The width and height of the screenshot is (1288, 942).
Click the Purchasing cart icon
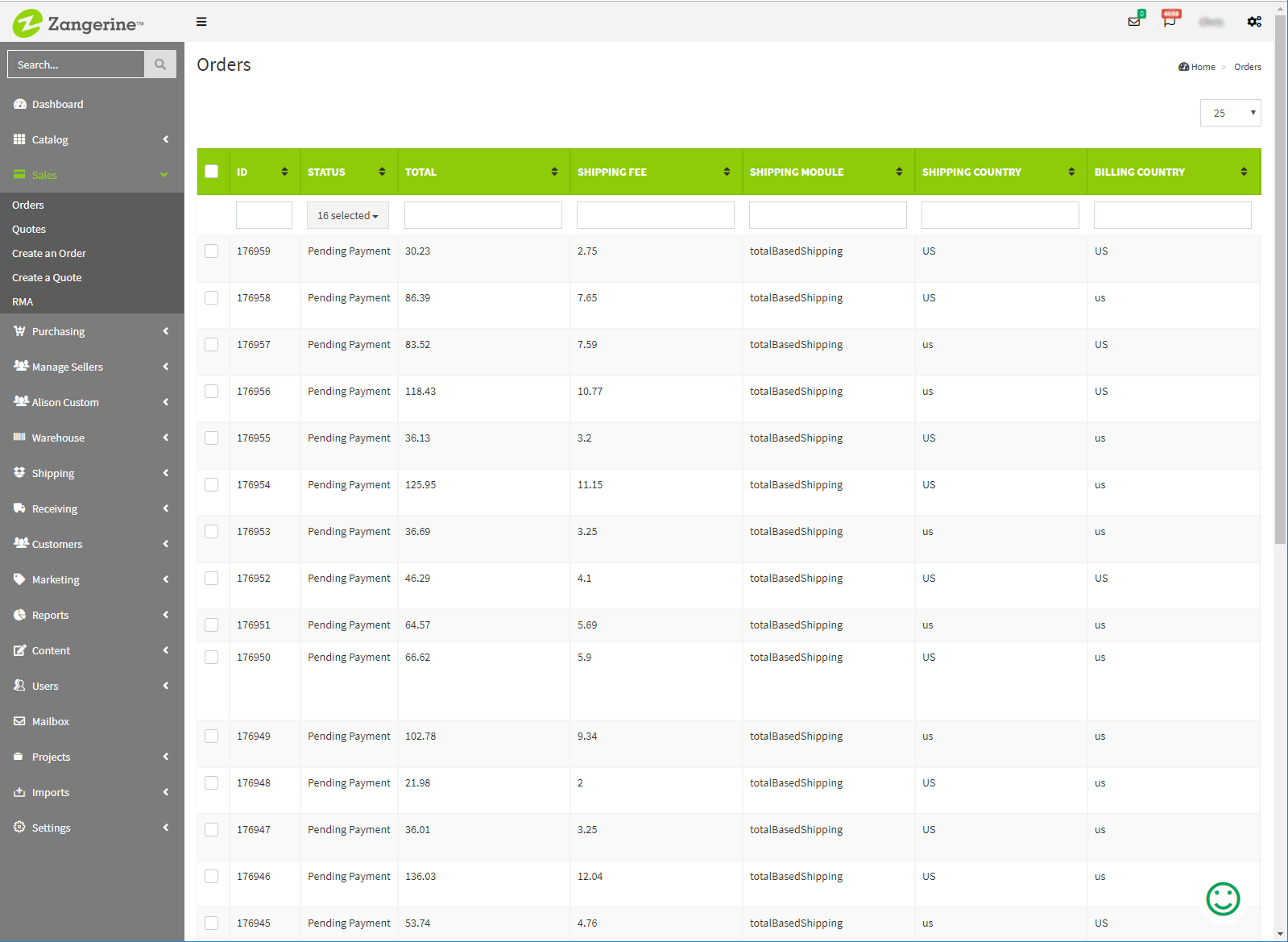(19, 331)
